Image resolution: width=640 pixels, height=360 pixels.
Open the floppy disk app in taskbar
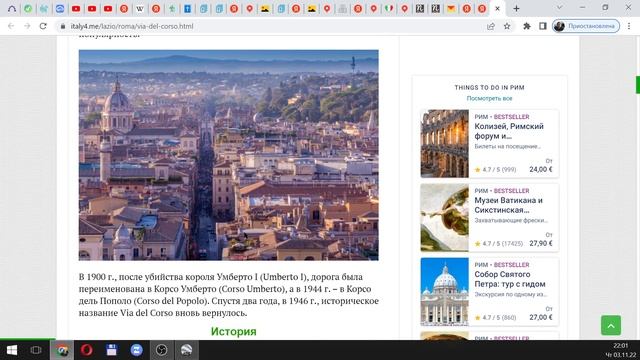111,350
